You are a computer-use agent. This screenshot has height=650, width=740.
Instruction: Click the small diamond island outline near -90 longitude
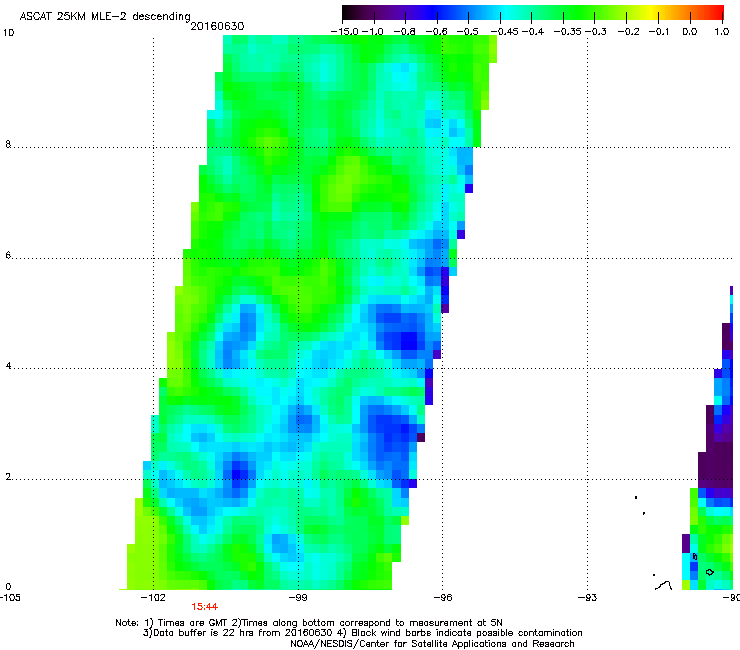pos(709,572)
